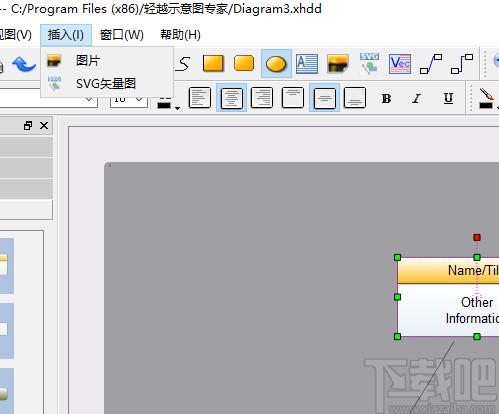499x414 pixels.
Task: Open the font name dropdown
Action: (89, 99)
